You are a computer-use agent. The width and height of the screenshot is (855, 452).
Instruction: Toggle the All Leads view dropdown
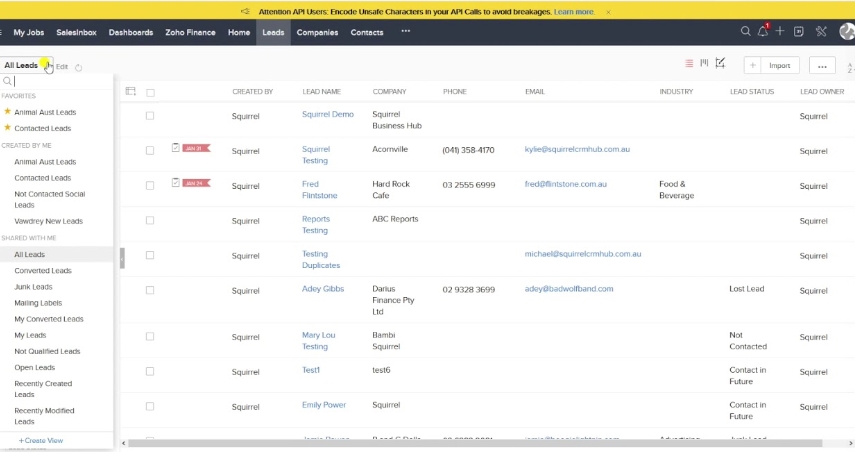click(26, 65)
